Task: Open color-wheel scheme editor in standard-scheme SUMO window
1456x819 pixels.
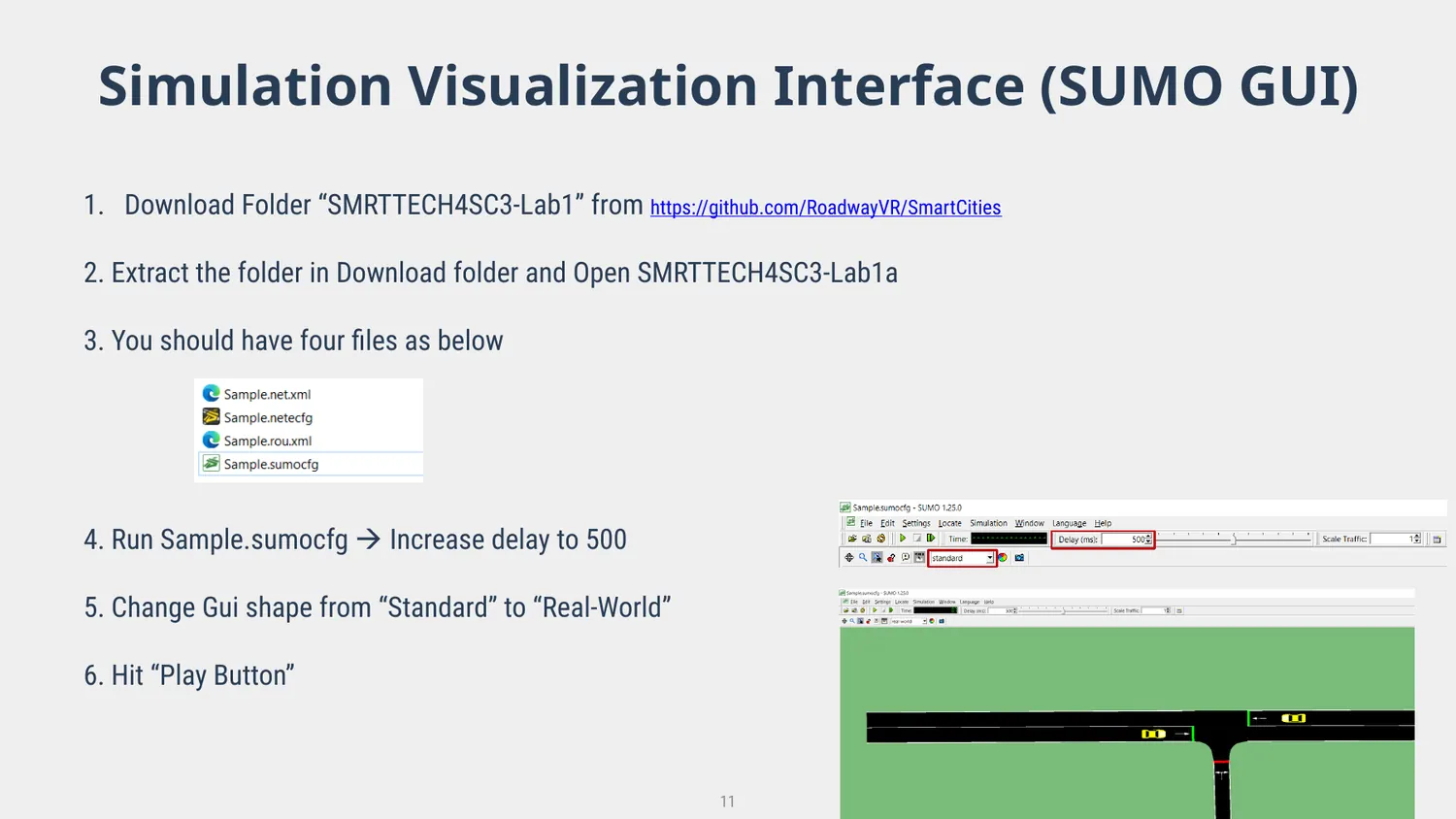Action: 1003,558
